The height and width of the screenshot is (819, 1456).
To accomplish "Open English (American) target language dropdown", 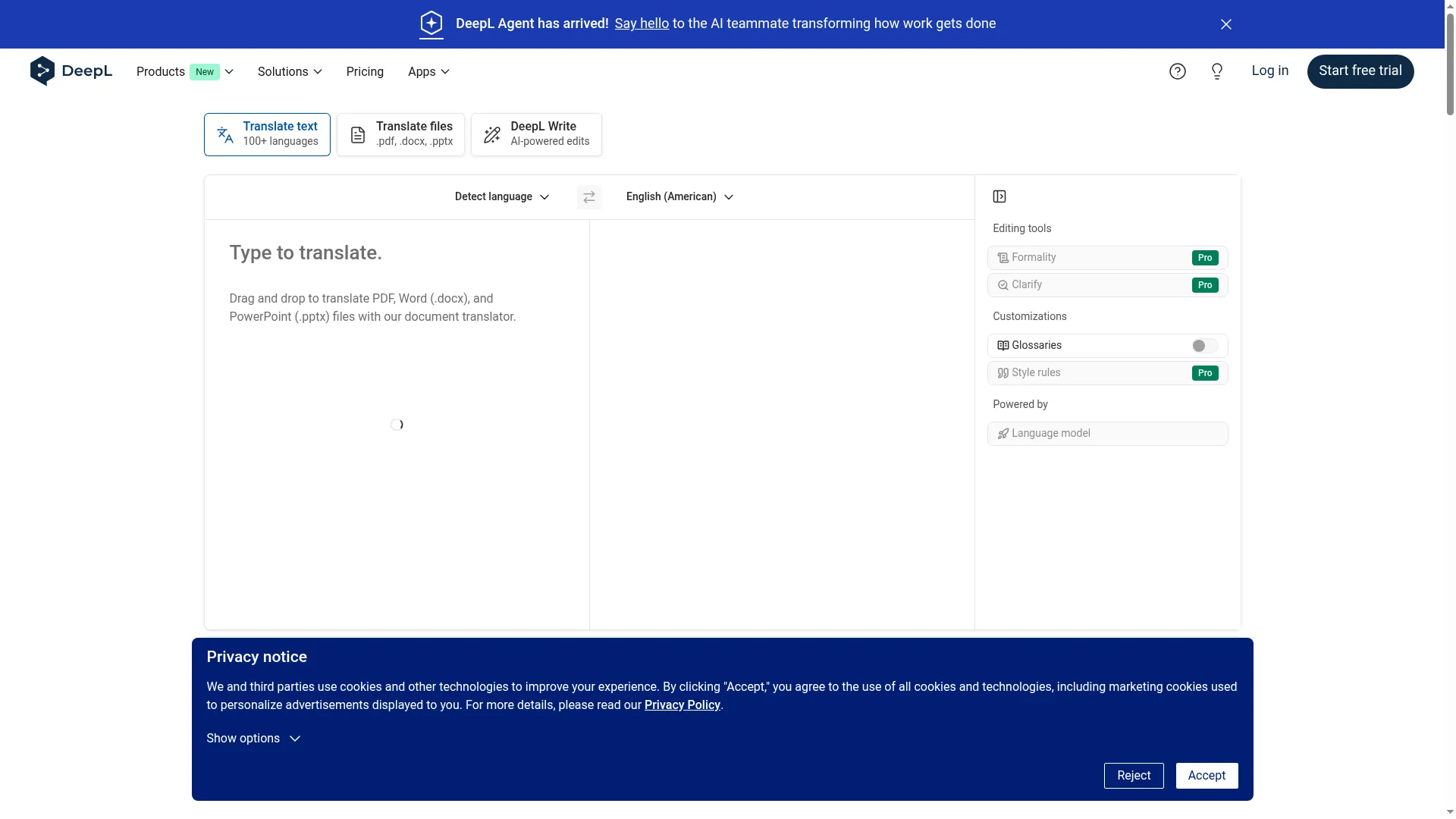I will 679,197.
